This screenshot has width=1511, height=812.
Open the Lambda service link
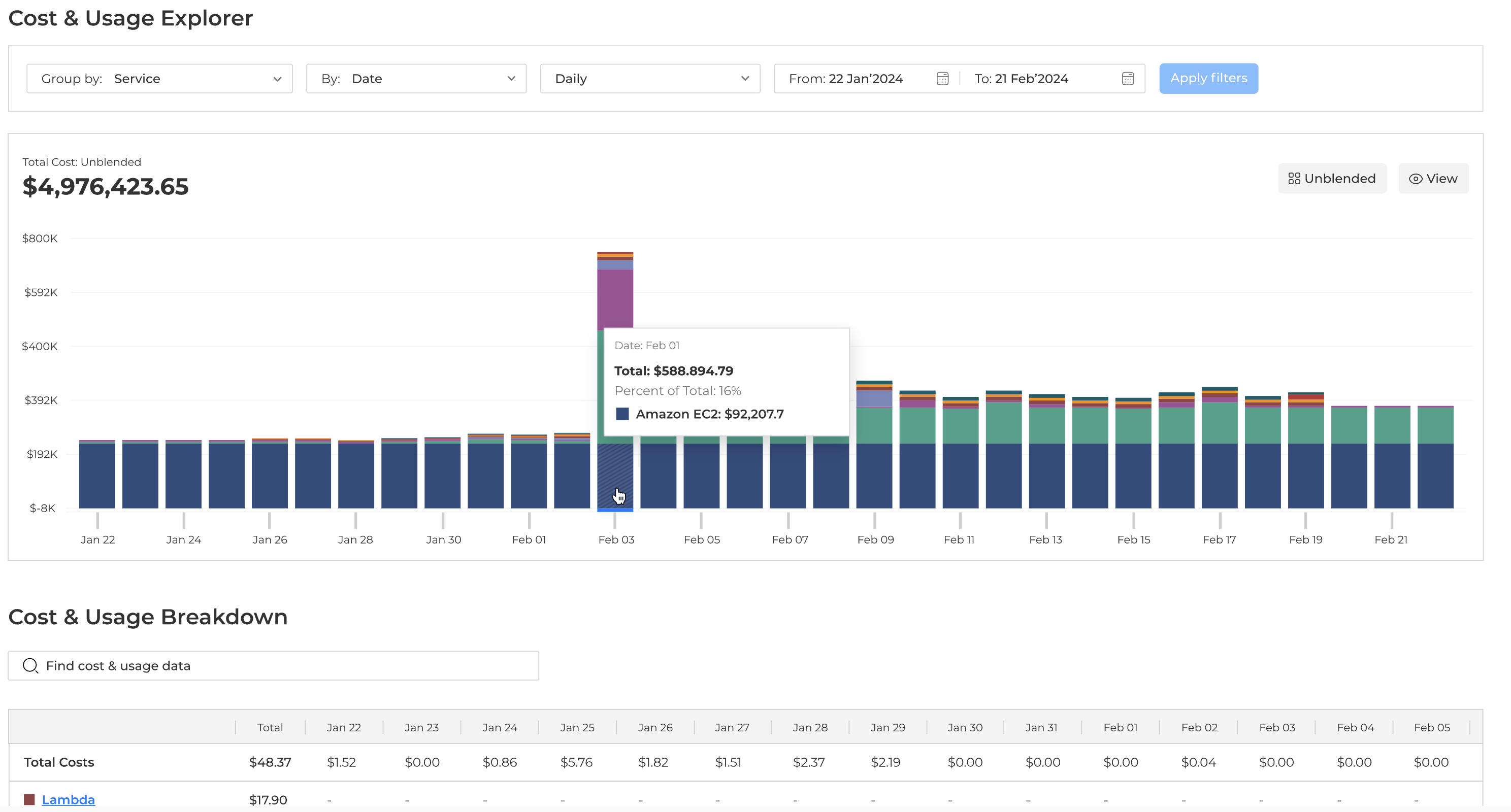pos(68,799)
